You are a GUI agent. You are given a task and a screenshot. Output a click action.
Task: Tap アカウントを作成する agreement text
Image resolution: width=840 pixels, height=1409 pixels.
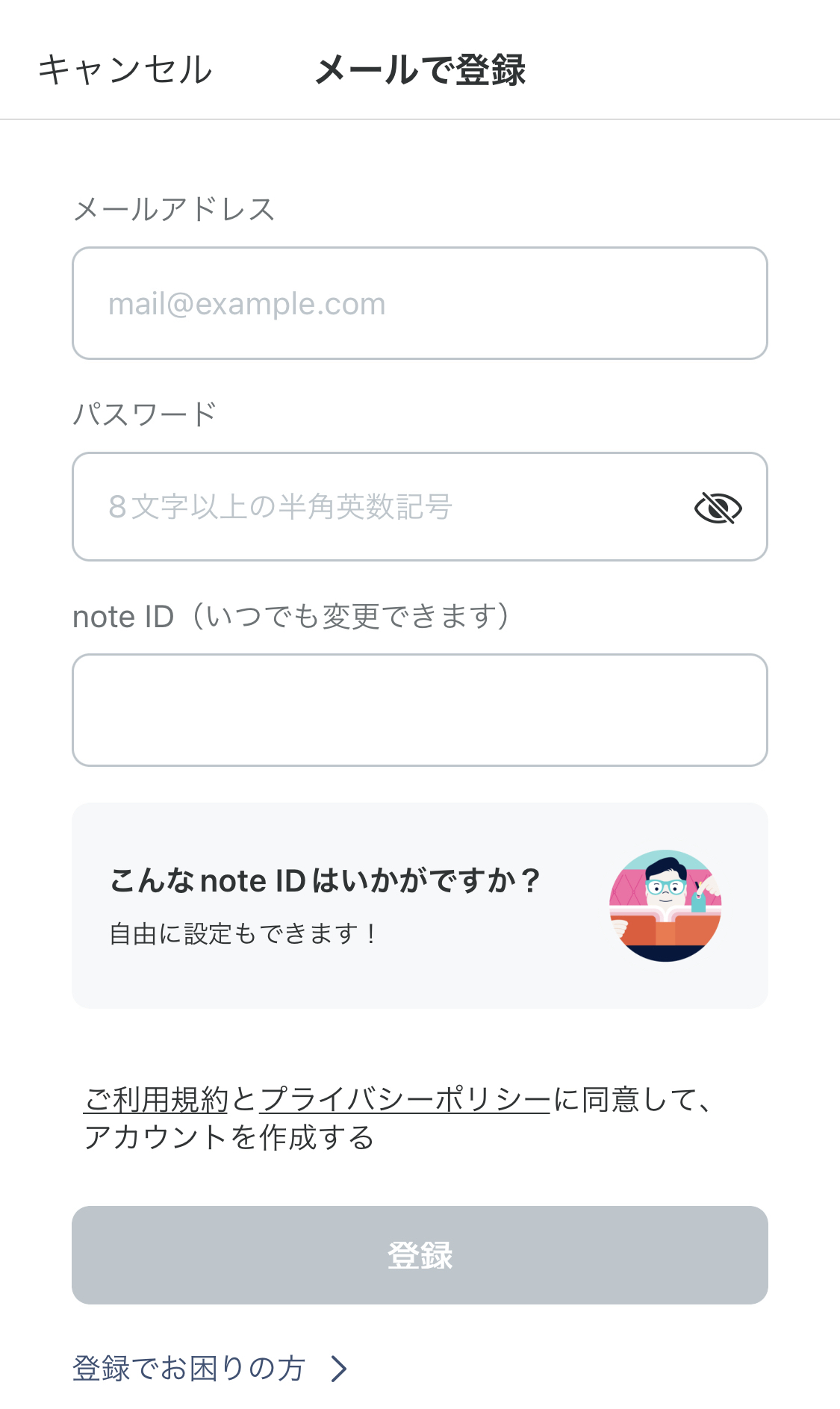(229, 1137)
